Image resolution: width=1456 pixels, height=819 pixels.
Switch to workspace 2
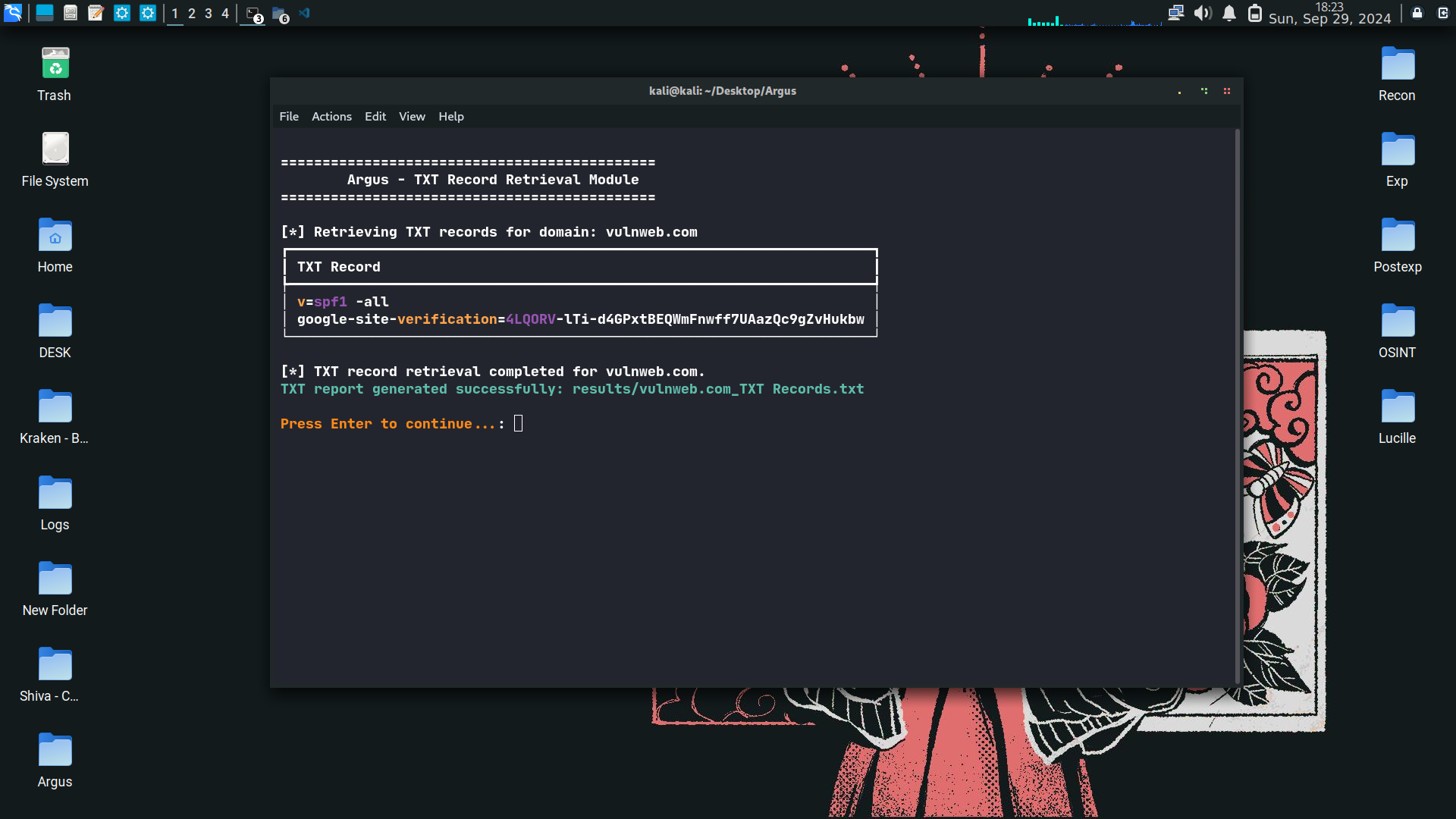point(192,14)
